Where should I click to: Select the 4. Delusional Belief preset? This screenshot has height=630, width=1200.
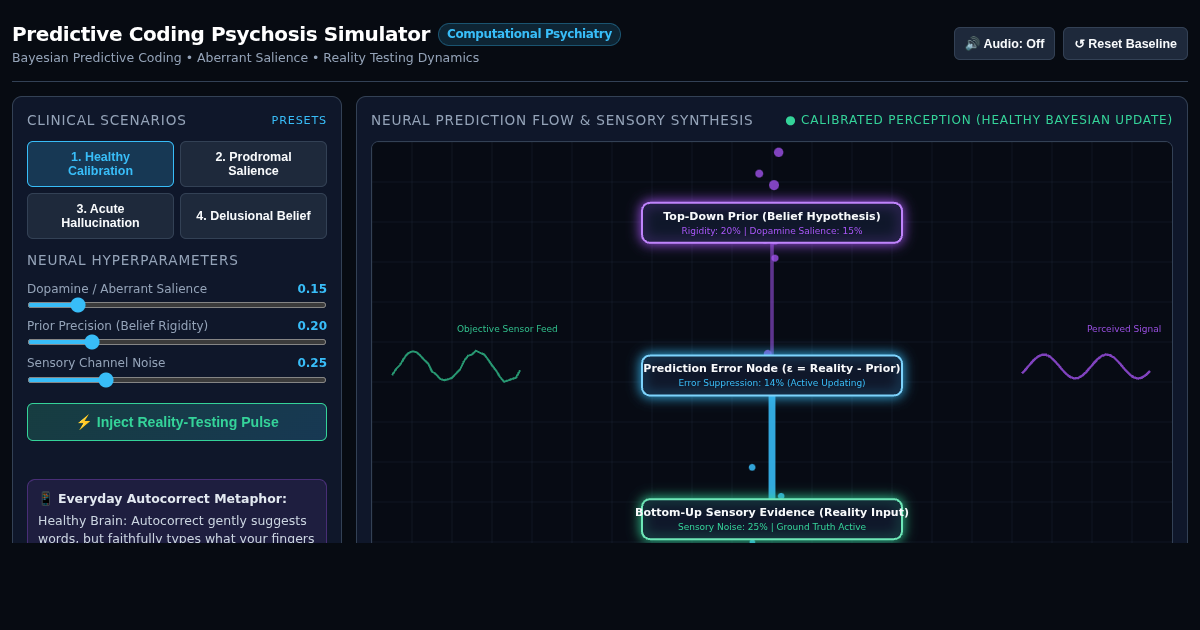coord(253,216)
